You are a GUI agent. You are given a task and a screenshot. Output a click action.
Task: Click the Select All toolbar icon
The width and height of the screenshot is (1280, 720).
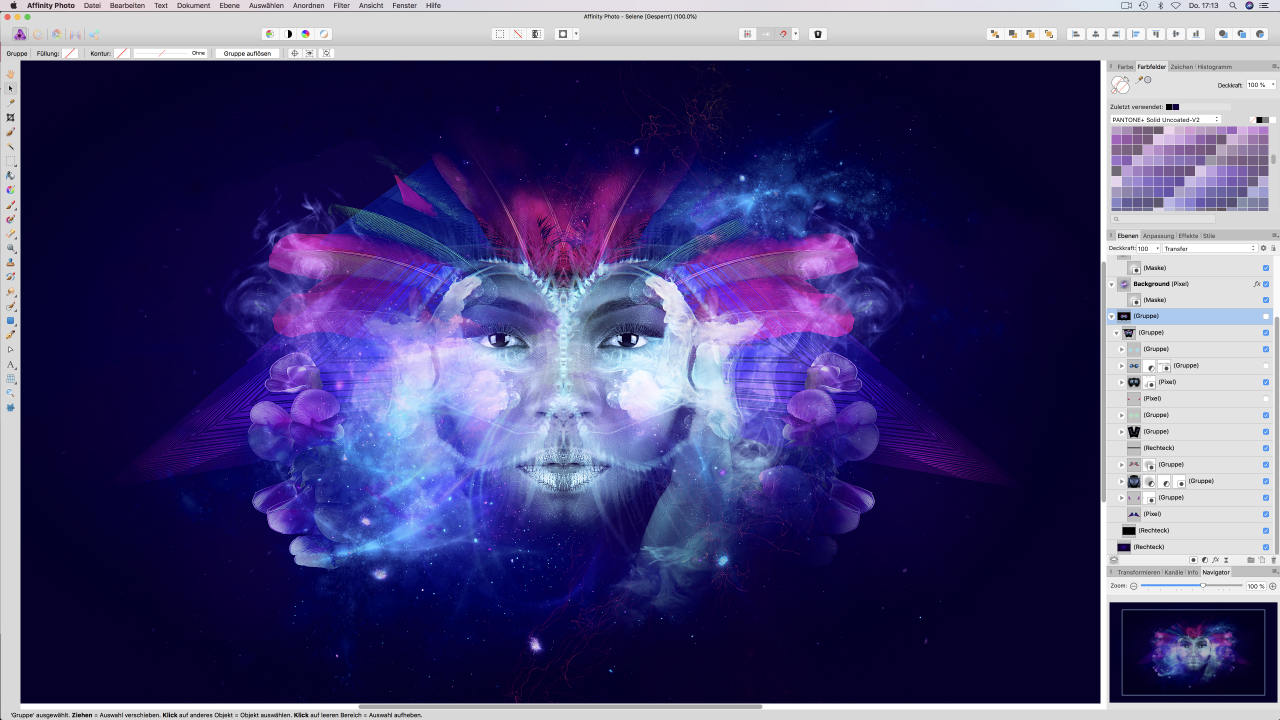click(499, 34)
